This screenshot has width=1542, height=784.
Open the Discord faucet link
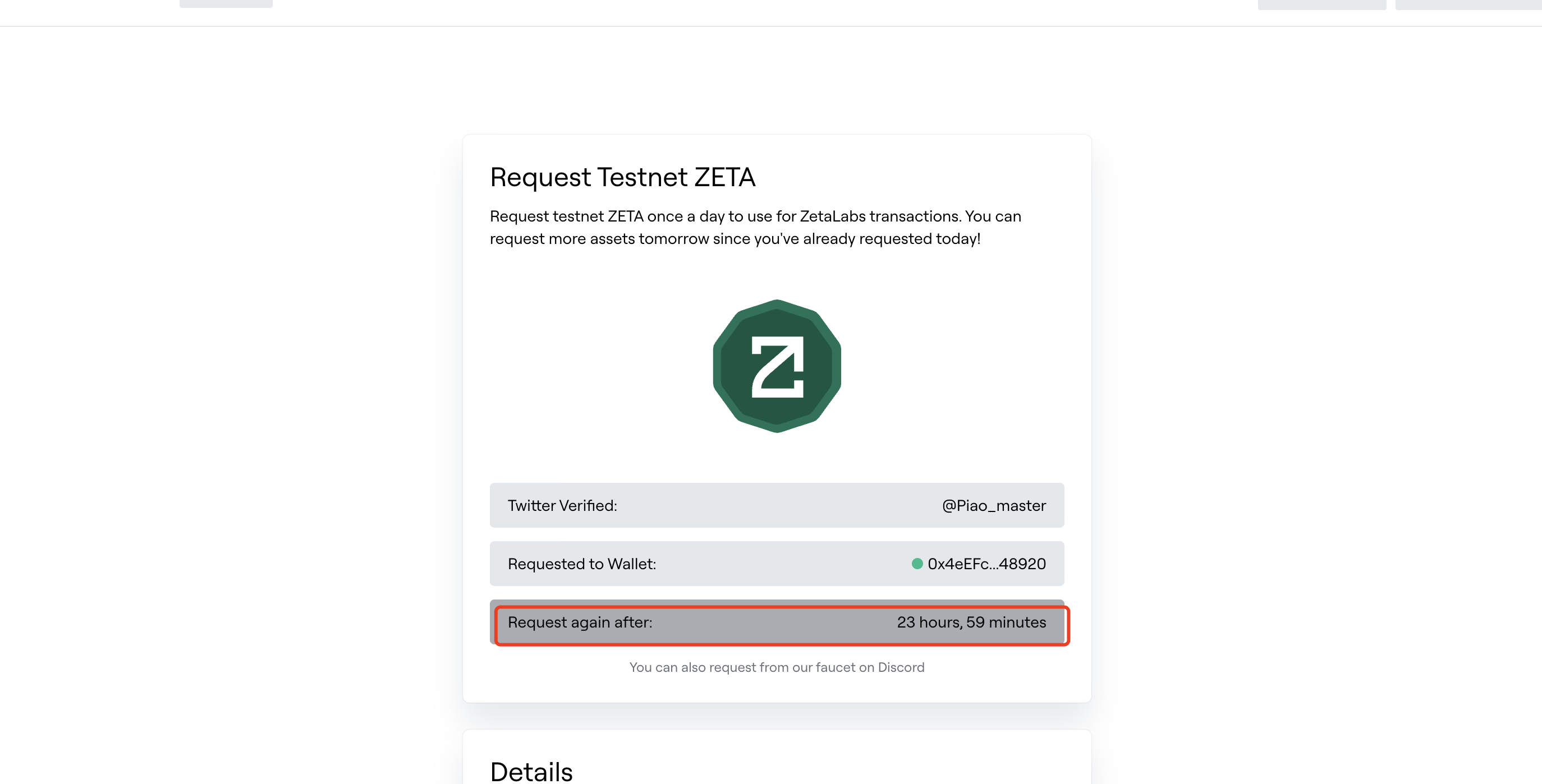pos(777,667)
